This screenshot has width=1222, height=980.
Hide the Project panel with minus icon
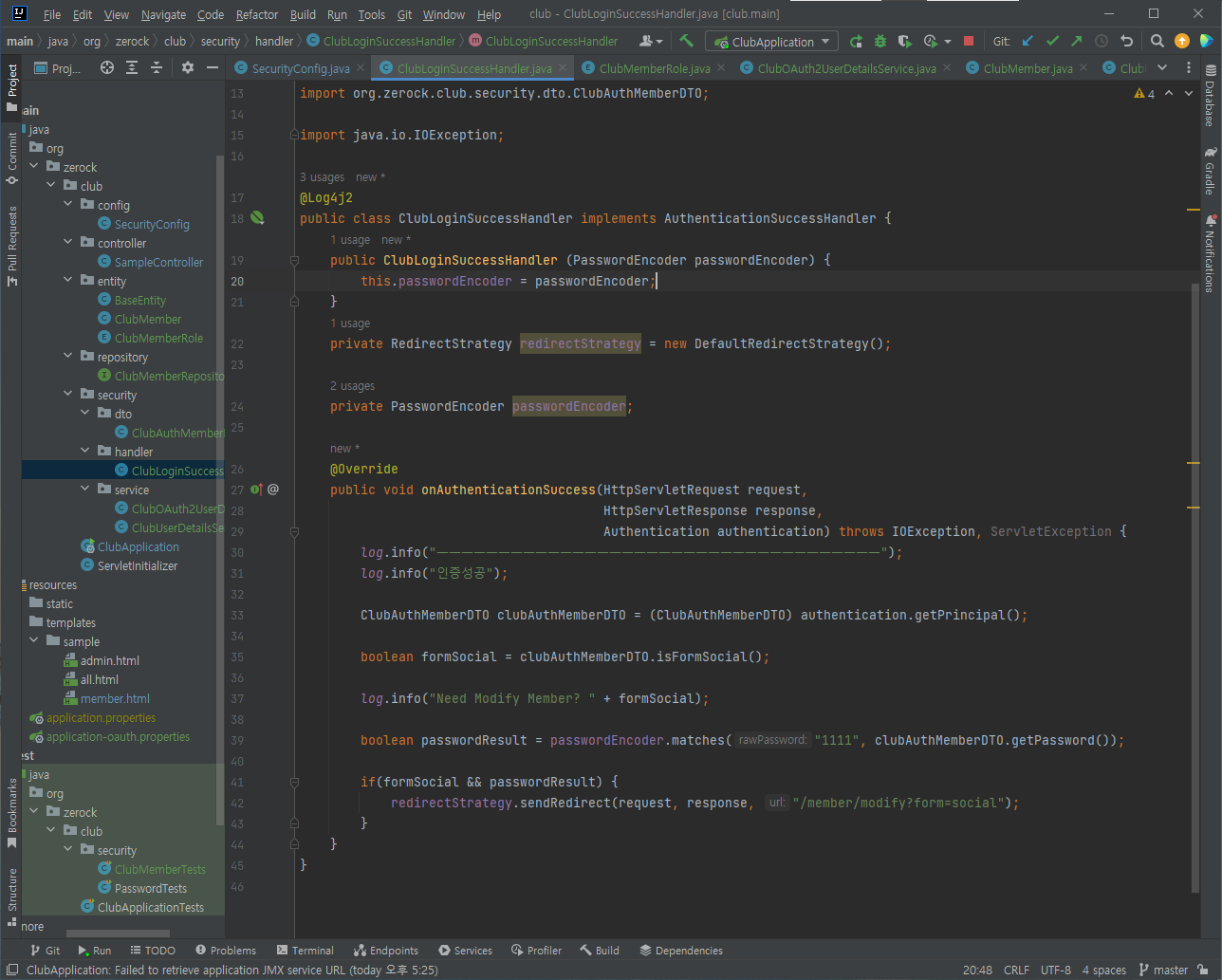coord(213,68)
